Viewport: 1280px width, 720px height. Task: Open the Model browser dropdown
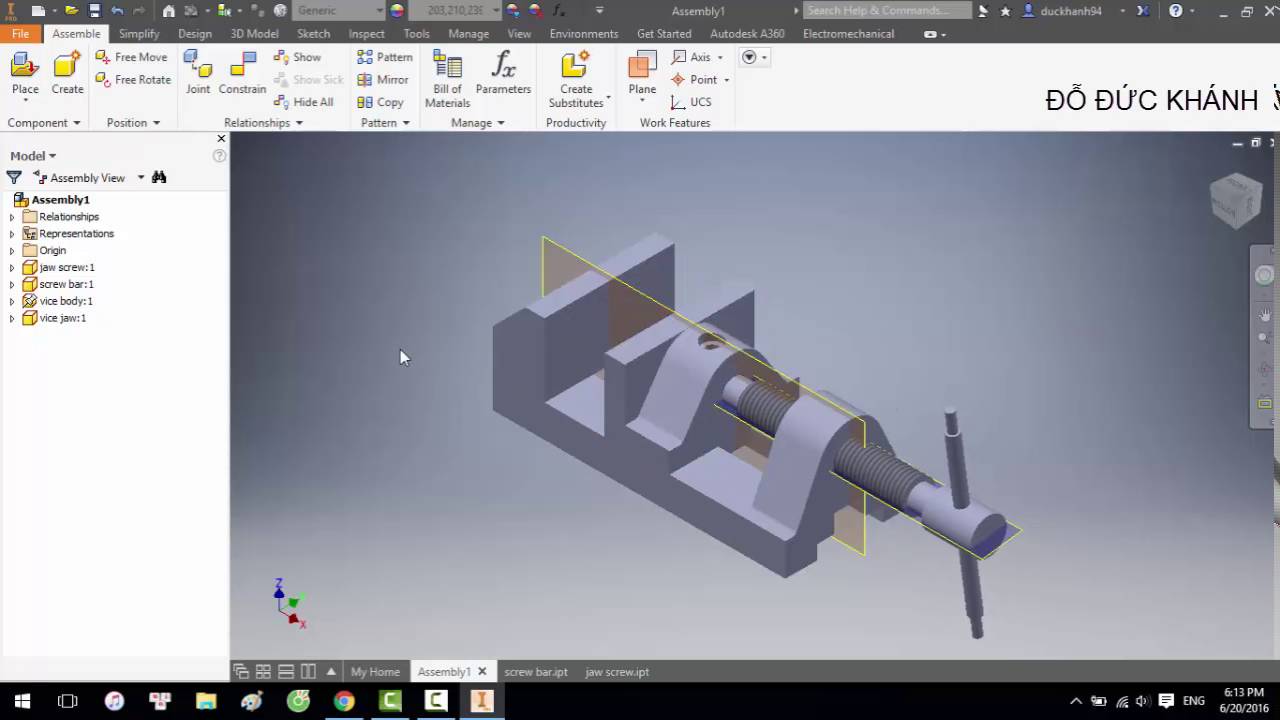coord(33,156)
